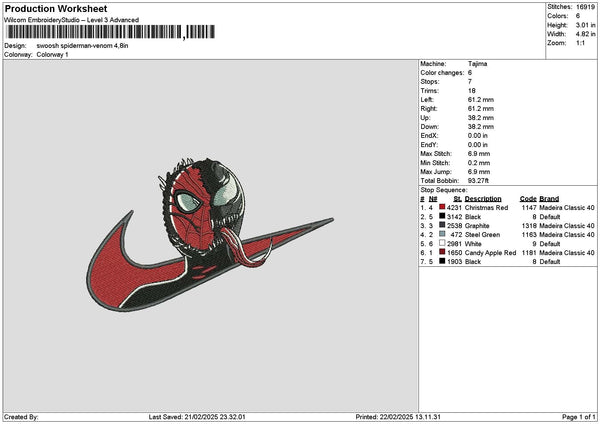Select the Stitches value 16919
This screenshot has height=424, width=600.
click(585, 7)
